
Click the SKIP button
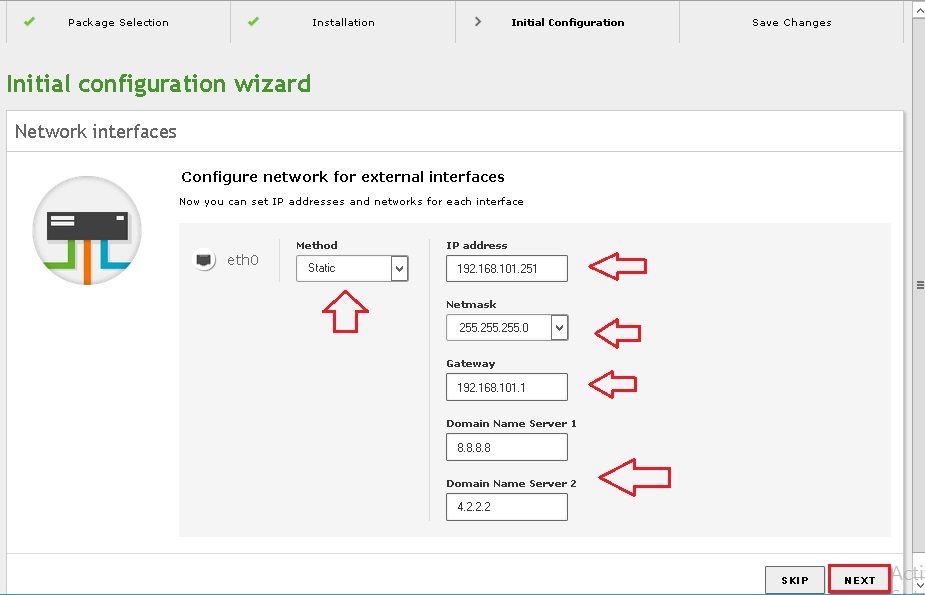click(x=795, y=580)
